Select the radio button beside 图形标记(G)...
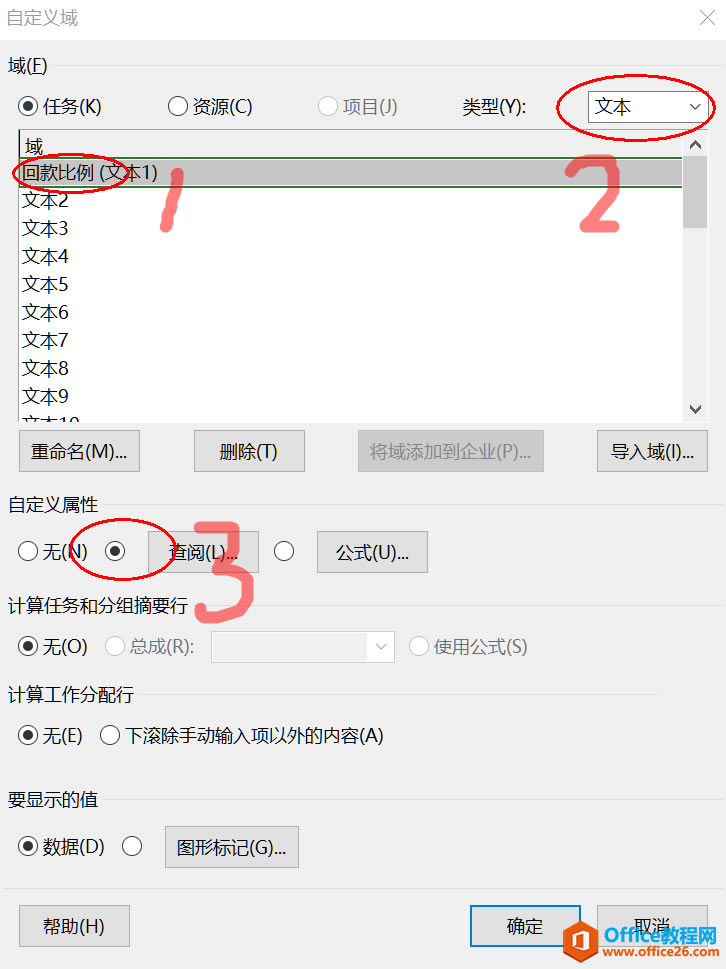Viewport: 726px width, 969px height. [x=132, y=846]
